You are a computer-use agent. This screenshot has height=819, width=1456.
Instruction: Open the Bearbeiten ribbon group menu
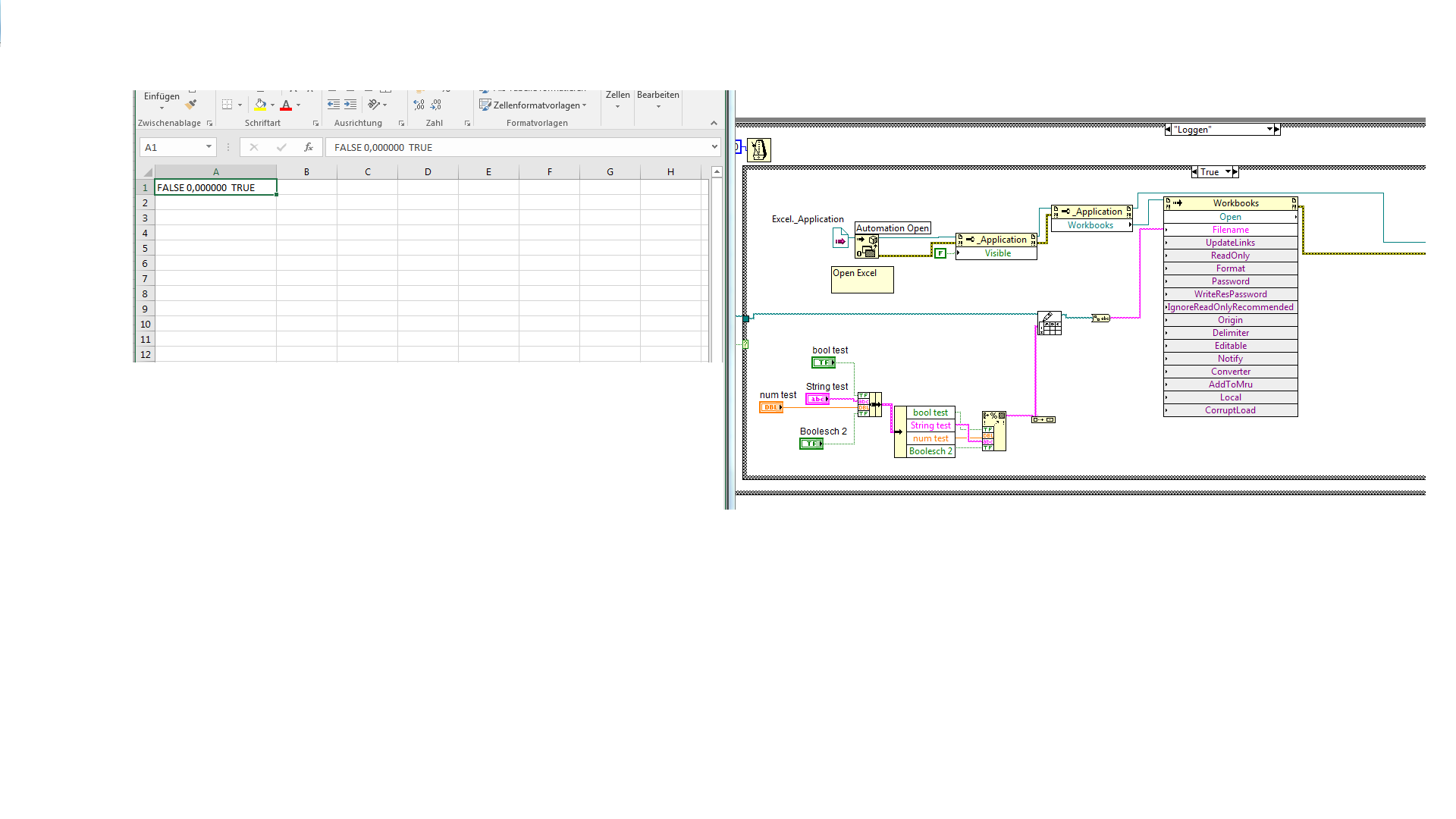click(x=657, y=99)
